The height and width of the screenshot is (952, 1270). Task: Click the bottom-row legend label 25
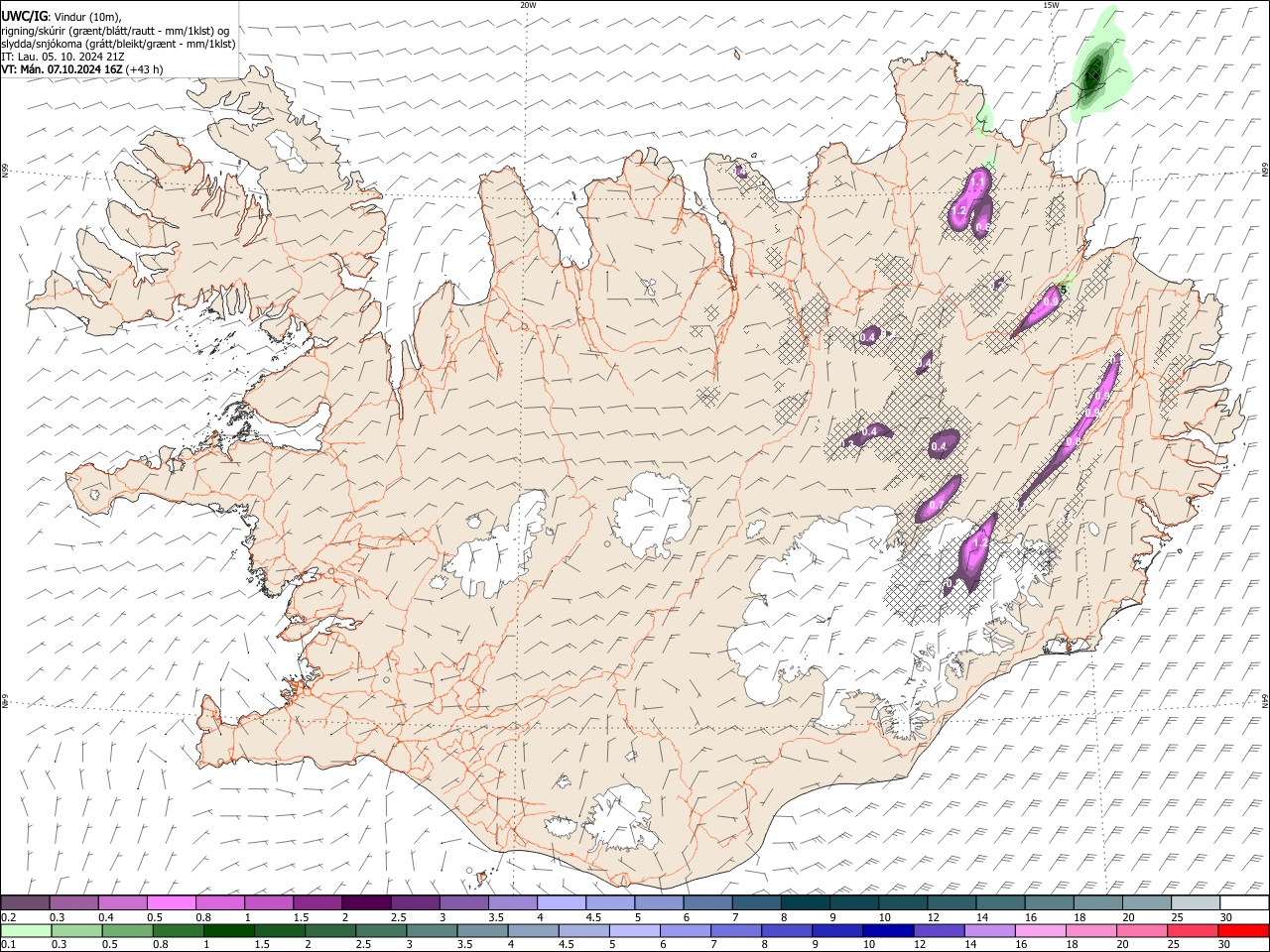coord(1175,945)
